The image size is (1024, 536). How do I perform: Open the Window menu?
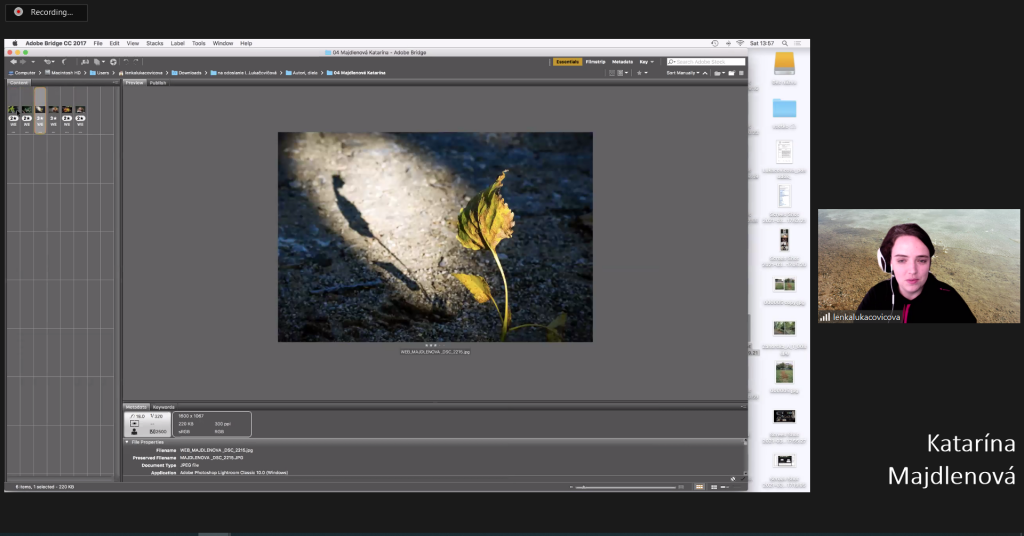pyautogui.click(x=223, y=43)
